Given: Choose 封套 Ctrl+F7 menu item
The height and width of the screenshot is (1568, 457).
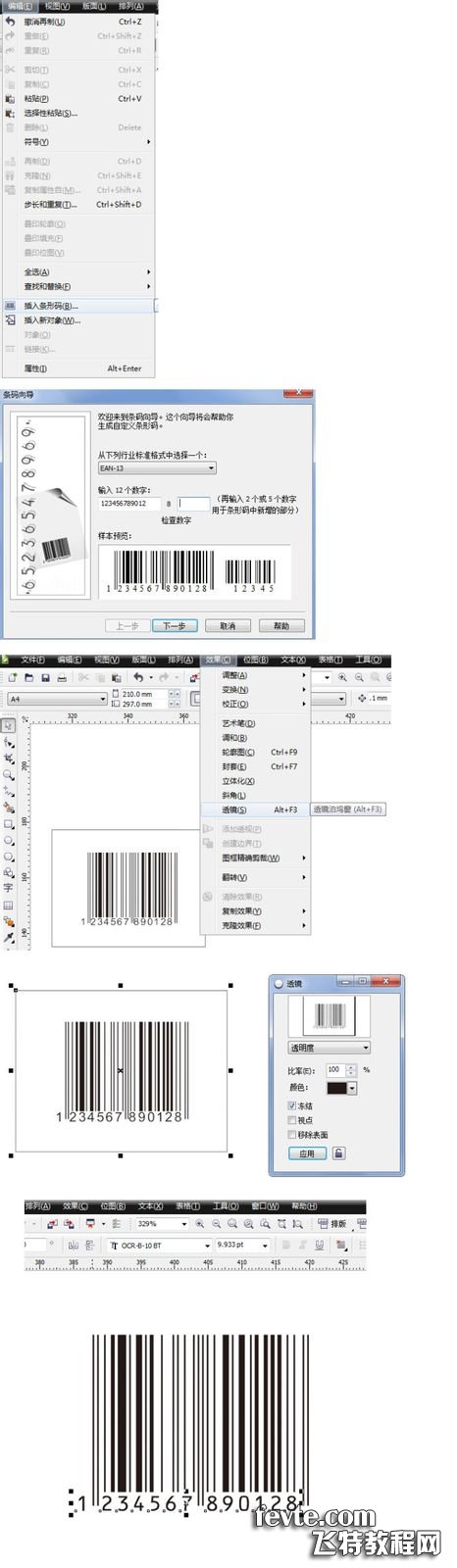Looking at the screenshot, I should (x=255, y=767).
